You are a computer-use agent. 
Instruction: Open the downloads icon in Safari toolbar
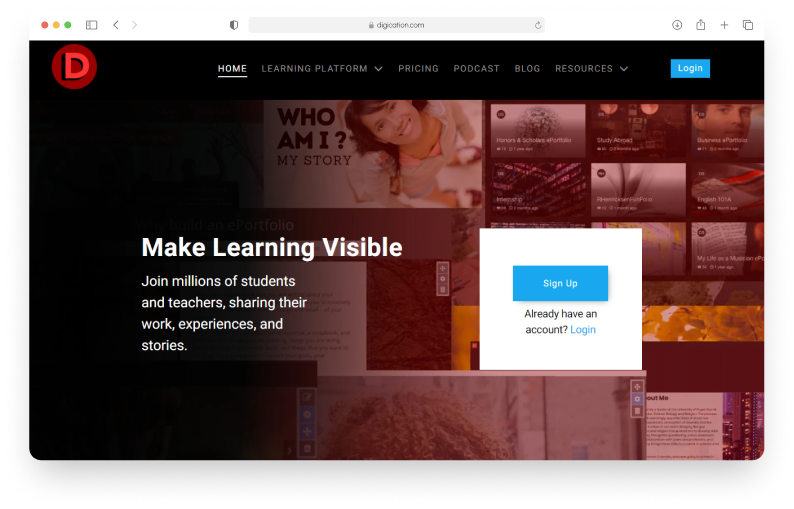coord(677,25)
